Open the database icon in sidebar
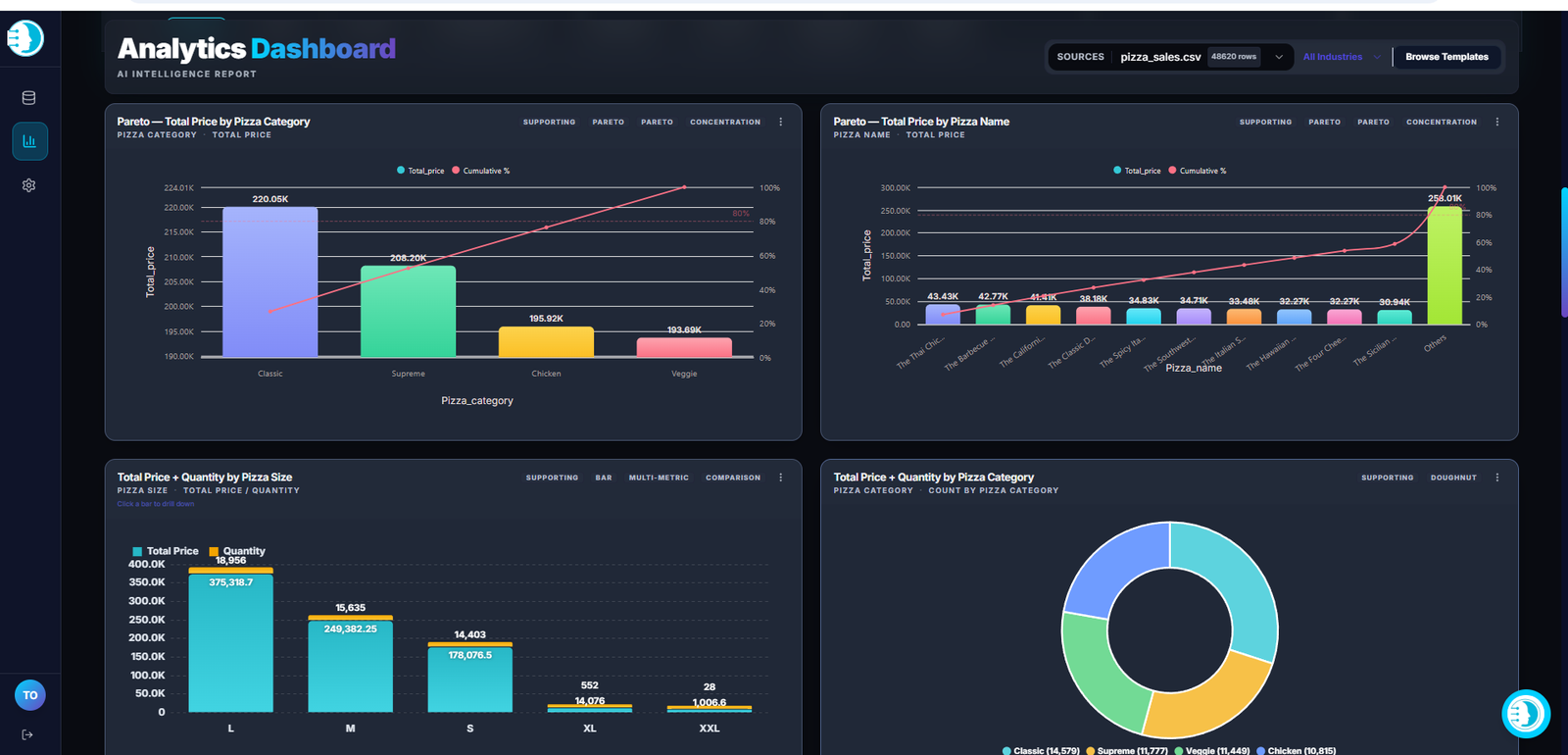 (x=28, y=98)
